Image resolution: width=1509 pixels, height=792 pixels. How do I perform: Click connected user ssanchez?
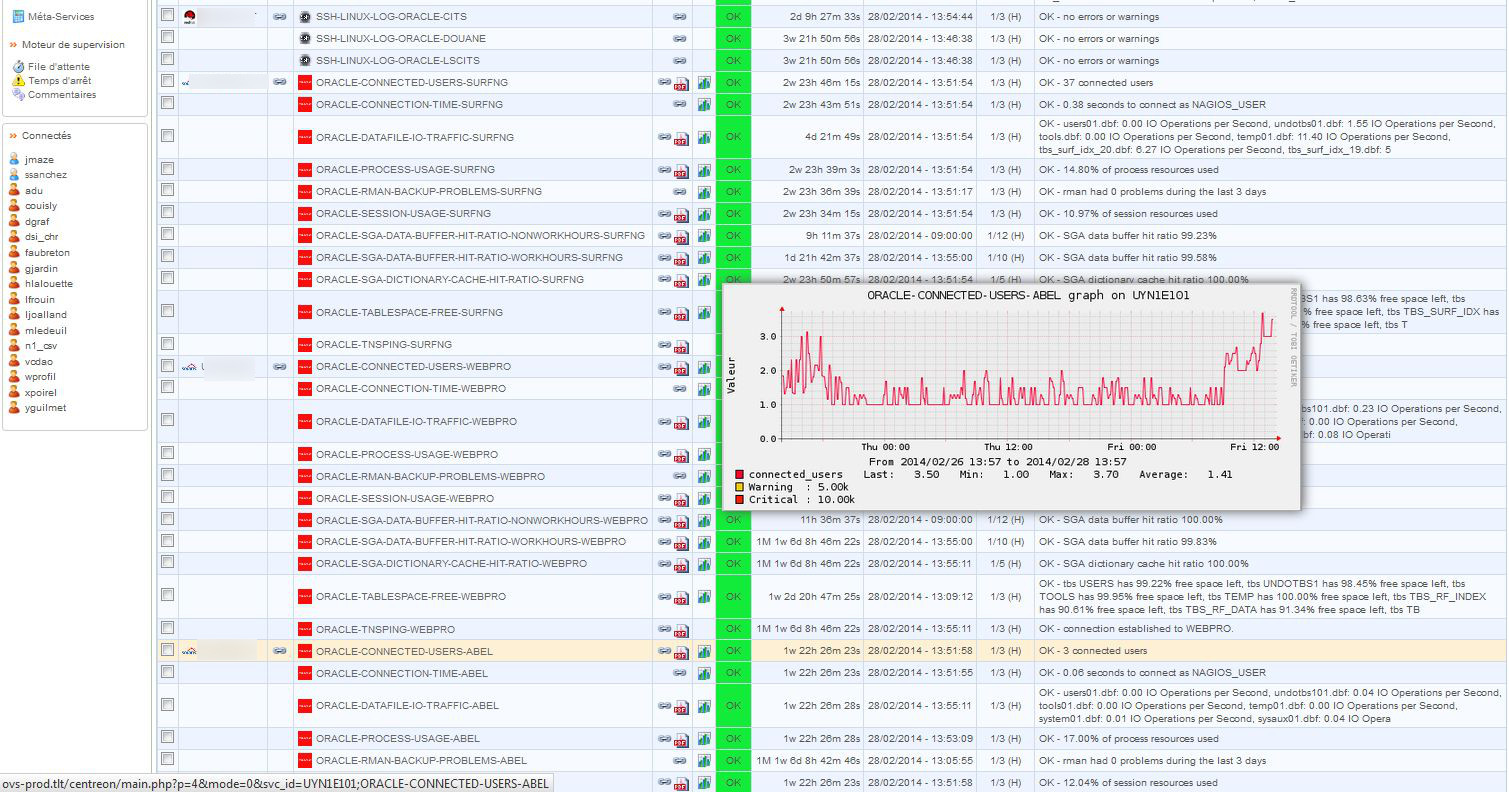pos(46,175)
